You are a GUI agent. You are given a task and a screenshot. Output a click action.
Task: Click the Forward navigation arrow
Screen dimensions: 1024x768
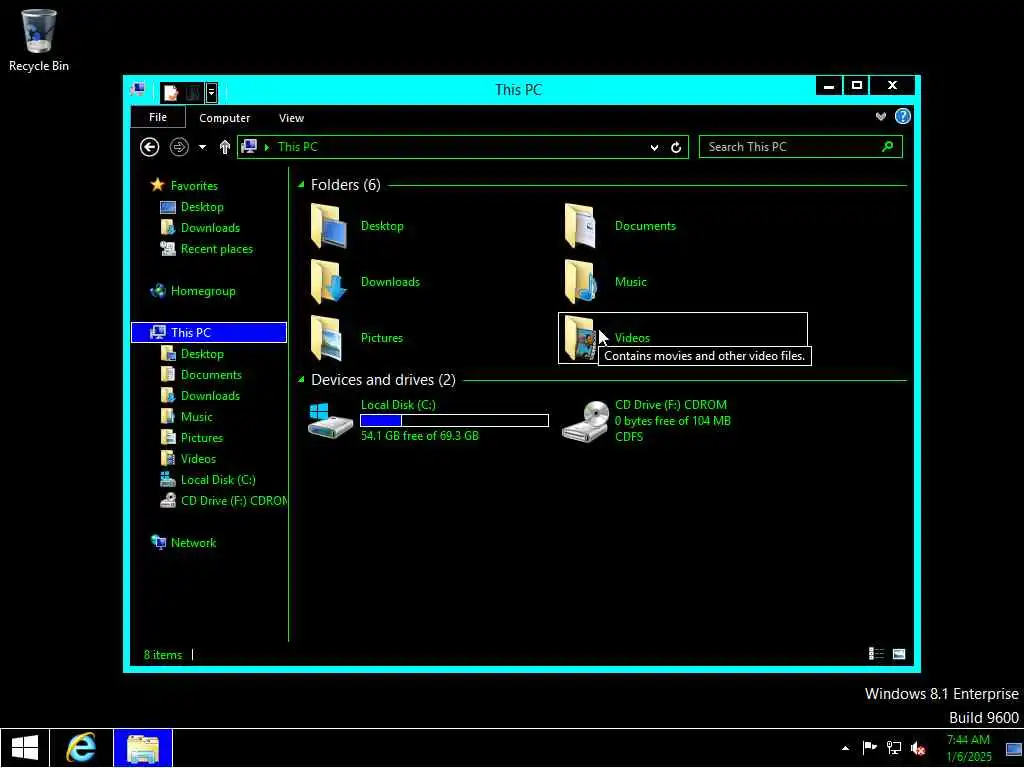pos(179,147)
